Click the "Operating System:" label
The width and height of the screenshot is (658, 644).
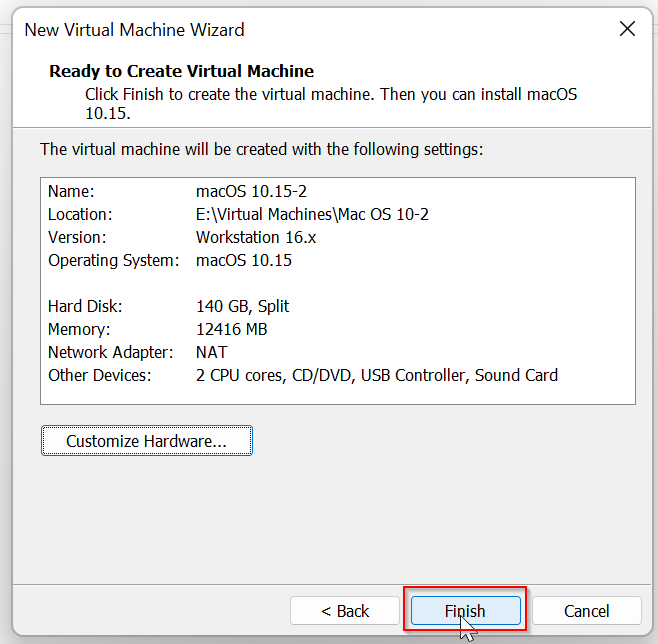[113, 260]
